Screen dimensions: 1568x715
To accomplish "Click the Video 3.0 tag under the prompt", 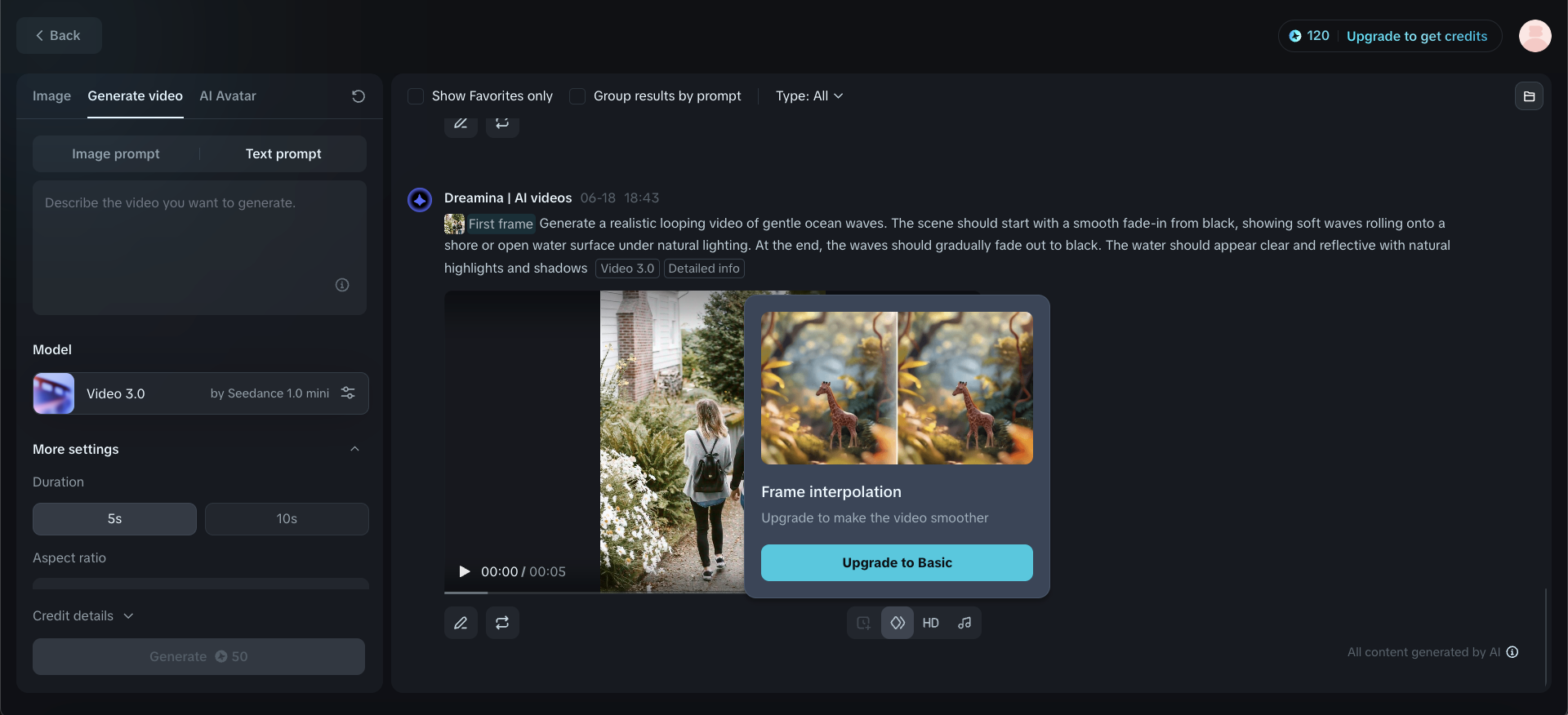I will pyautogui.click(x=627, y=269).
